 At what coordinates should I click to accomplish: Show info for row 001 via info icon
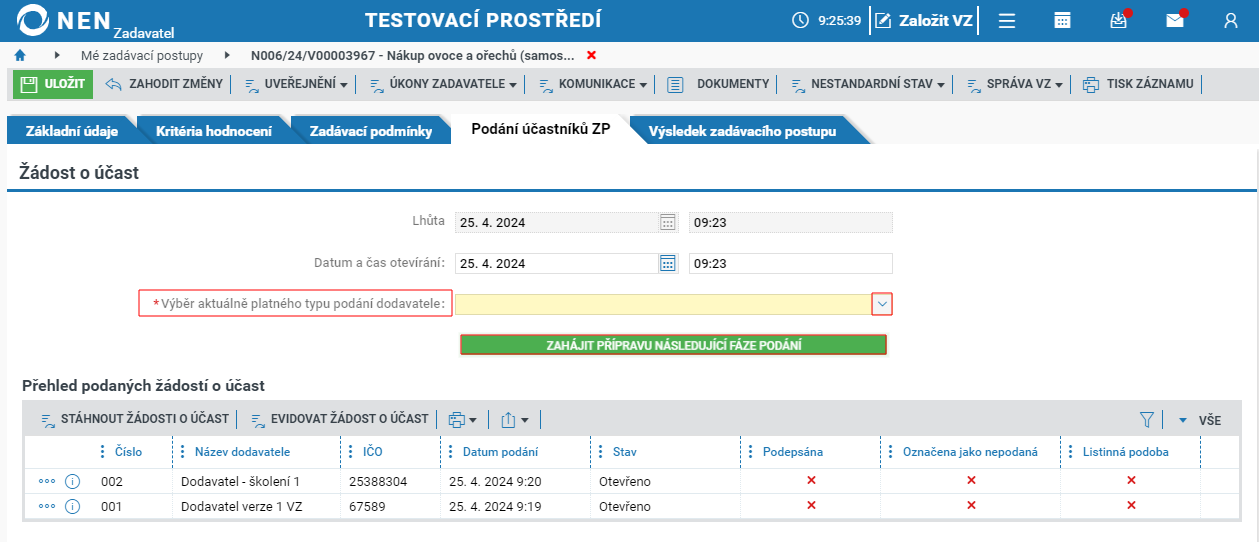[x=72, y=506]
